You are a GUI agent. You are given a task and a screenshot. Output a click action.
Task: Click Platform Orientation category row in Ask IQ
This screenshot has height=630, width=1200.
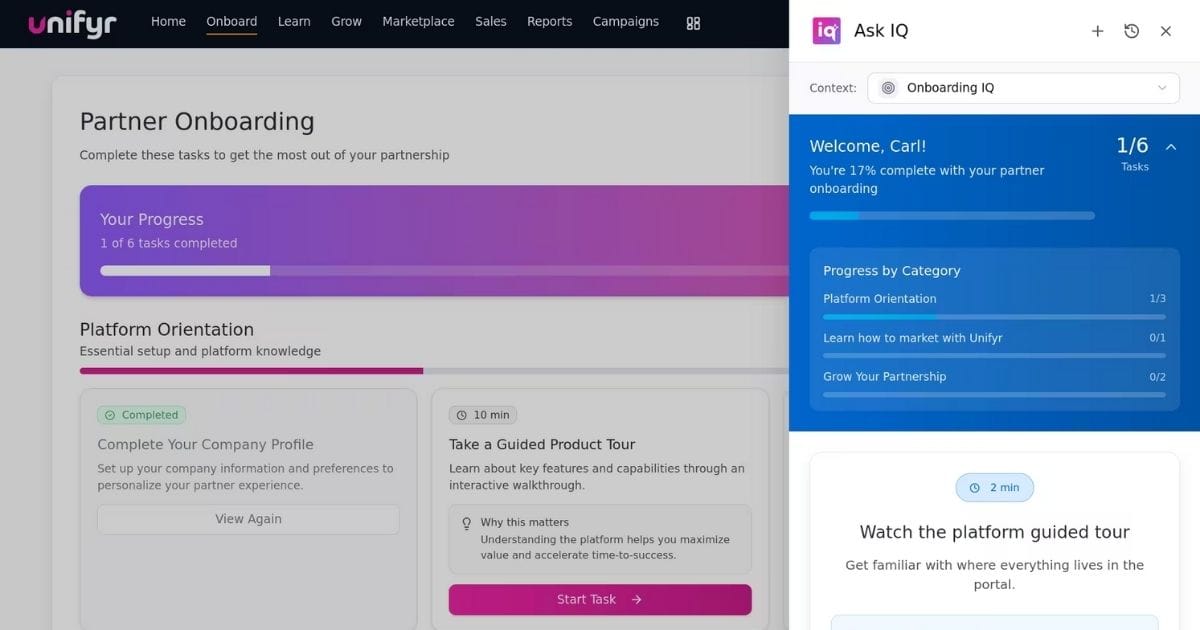pyautogui.click(x=994, y=305)
